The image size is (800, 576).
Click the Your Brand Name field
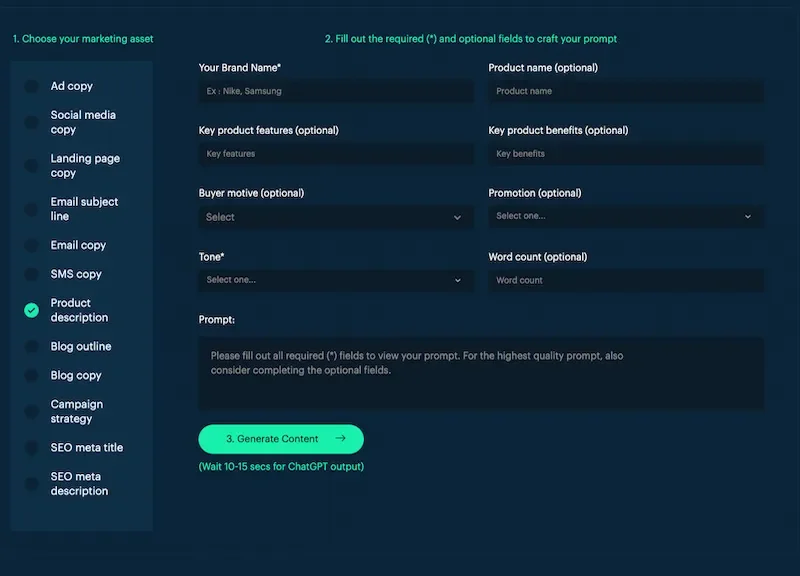coord(337,91)
